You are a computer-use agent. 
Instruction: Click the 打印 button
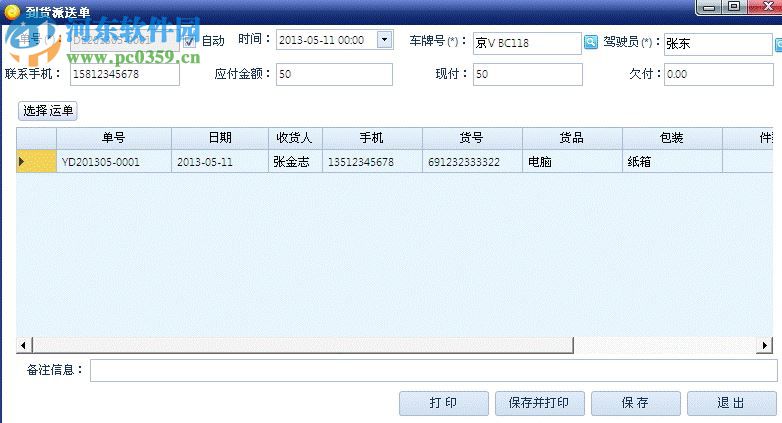(443, 403)
